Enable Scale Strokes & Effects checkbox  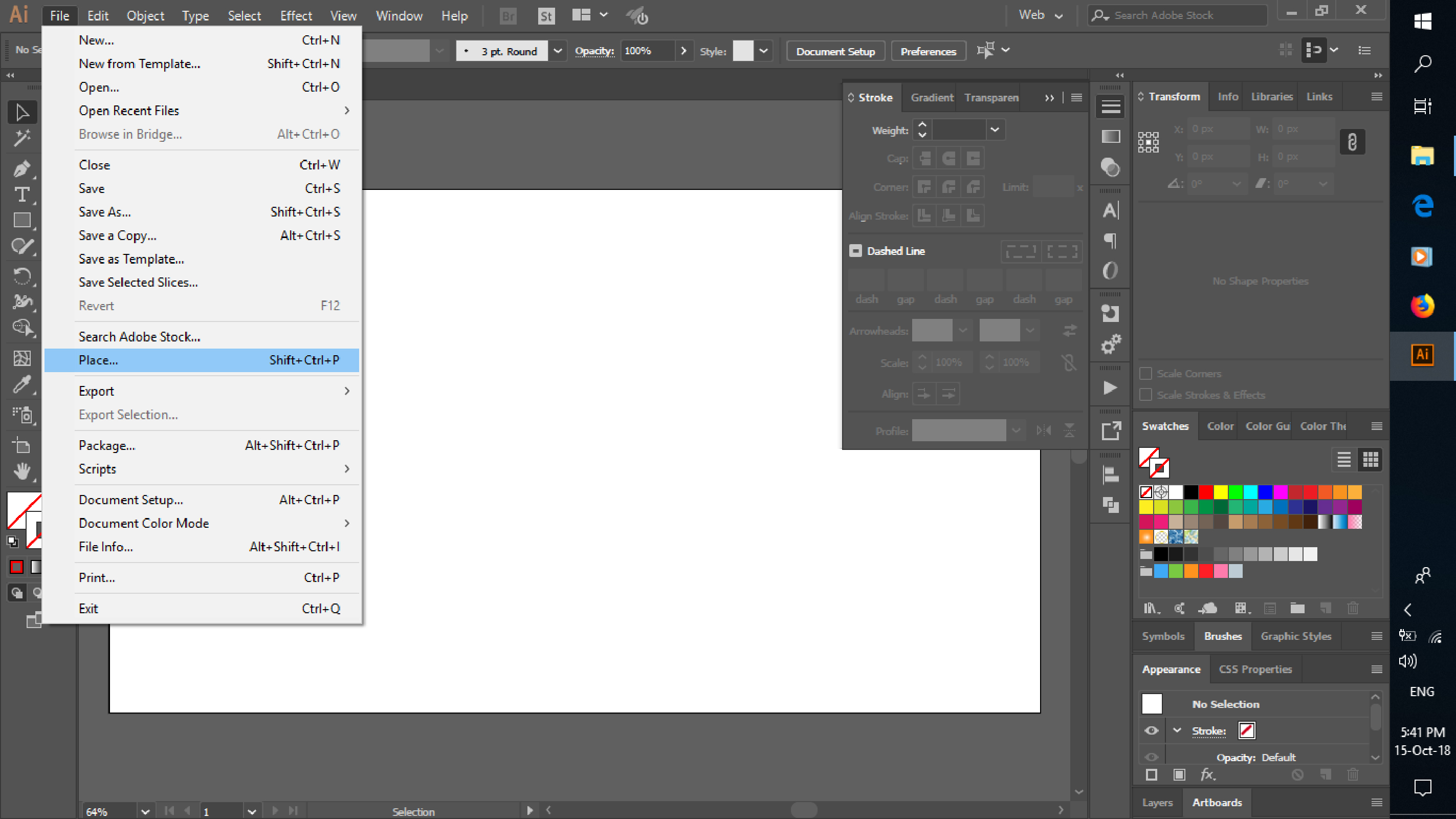1145,395
